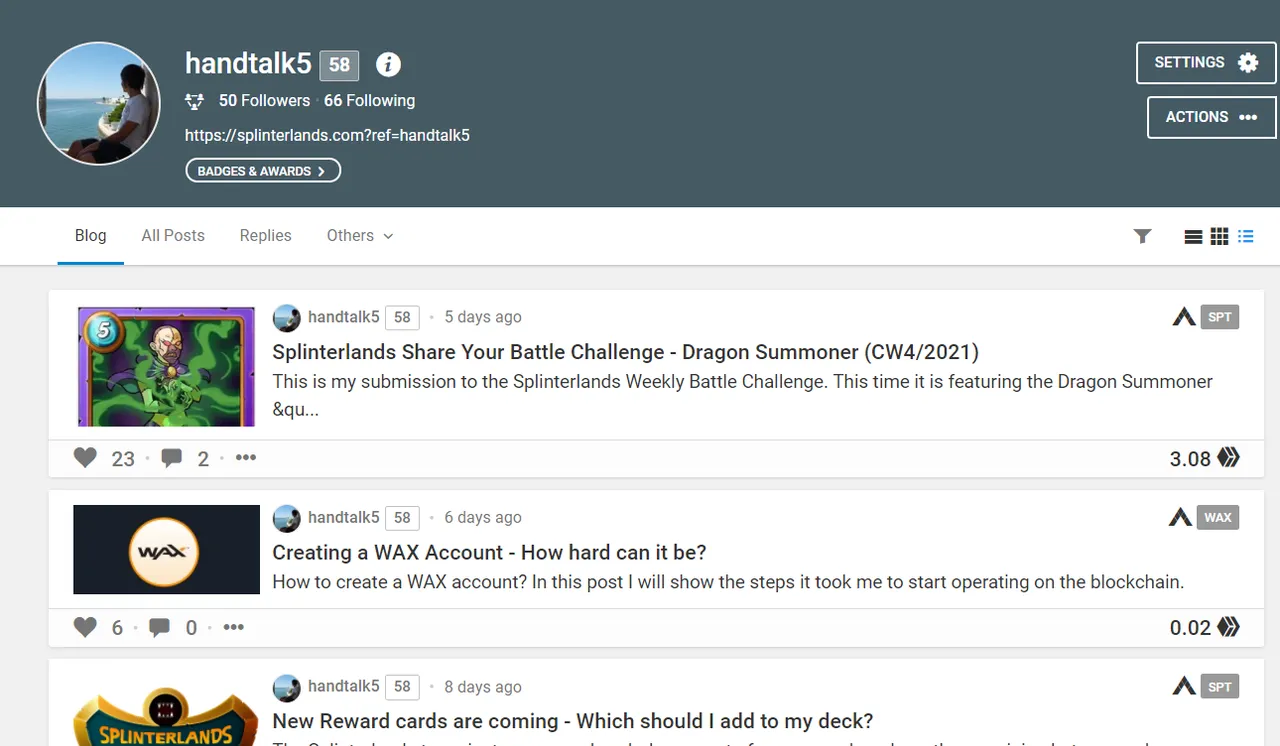Image resolution: width=1280 pixels, height=746 pixels.
Task: Switch to classic row layout view icon
Action: coord(1193,237)
